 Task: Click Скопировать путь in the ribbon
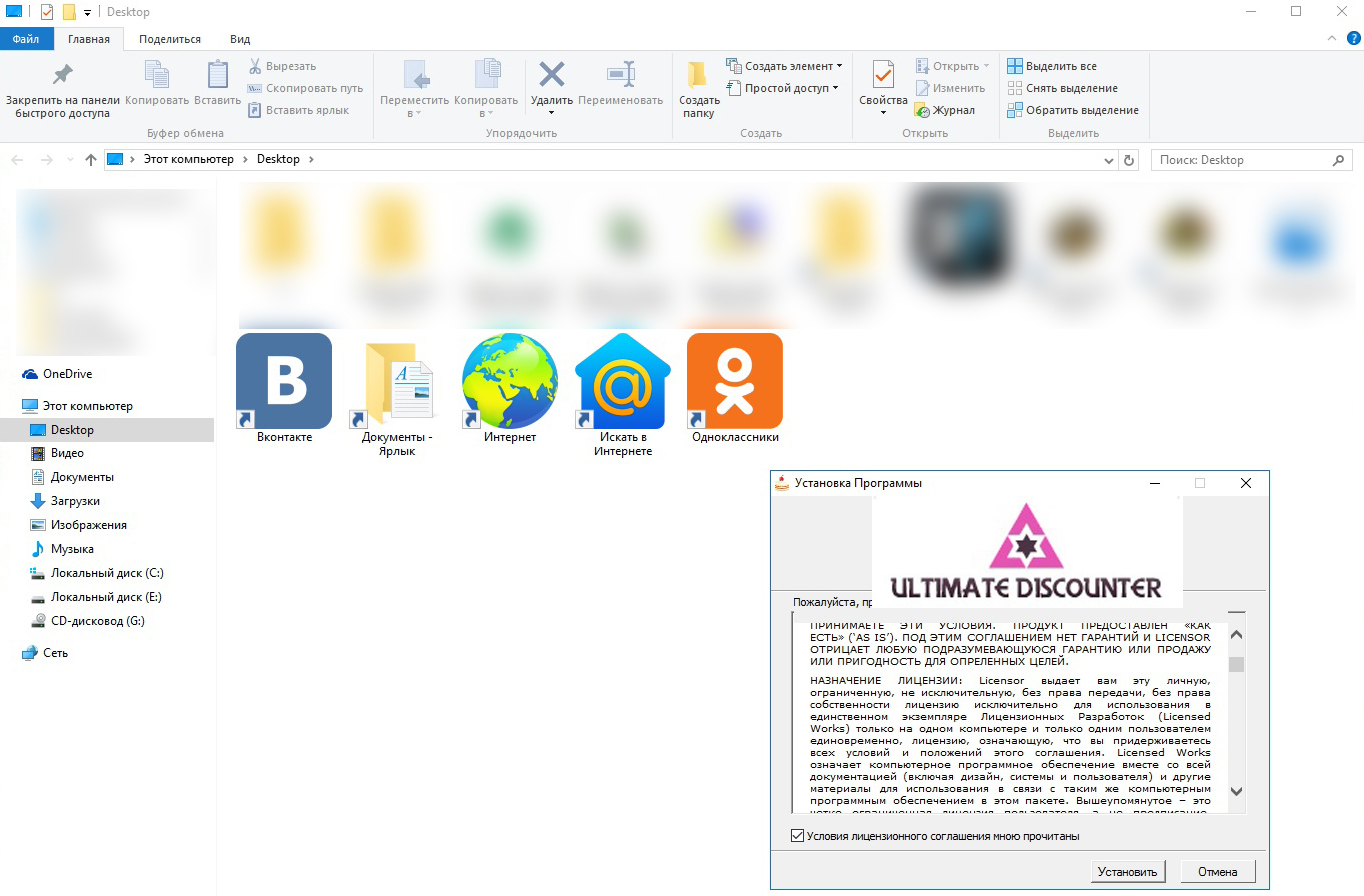tap(306, 88)
